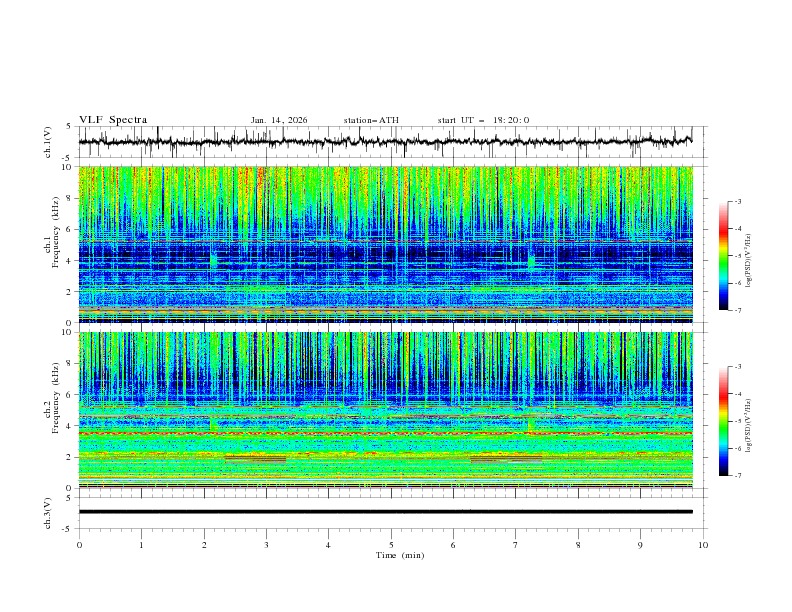Screen dimensions: 792x612
Task: Click the "ch.1(V)" waveform axis label
Action: click(x=48, y=142)
